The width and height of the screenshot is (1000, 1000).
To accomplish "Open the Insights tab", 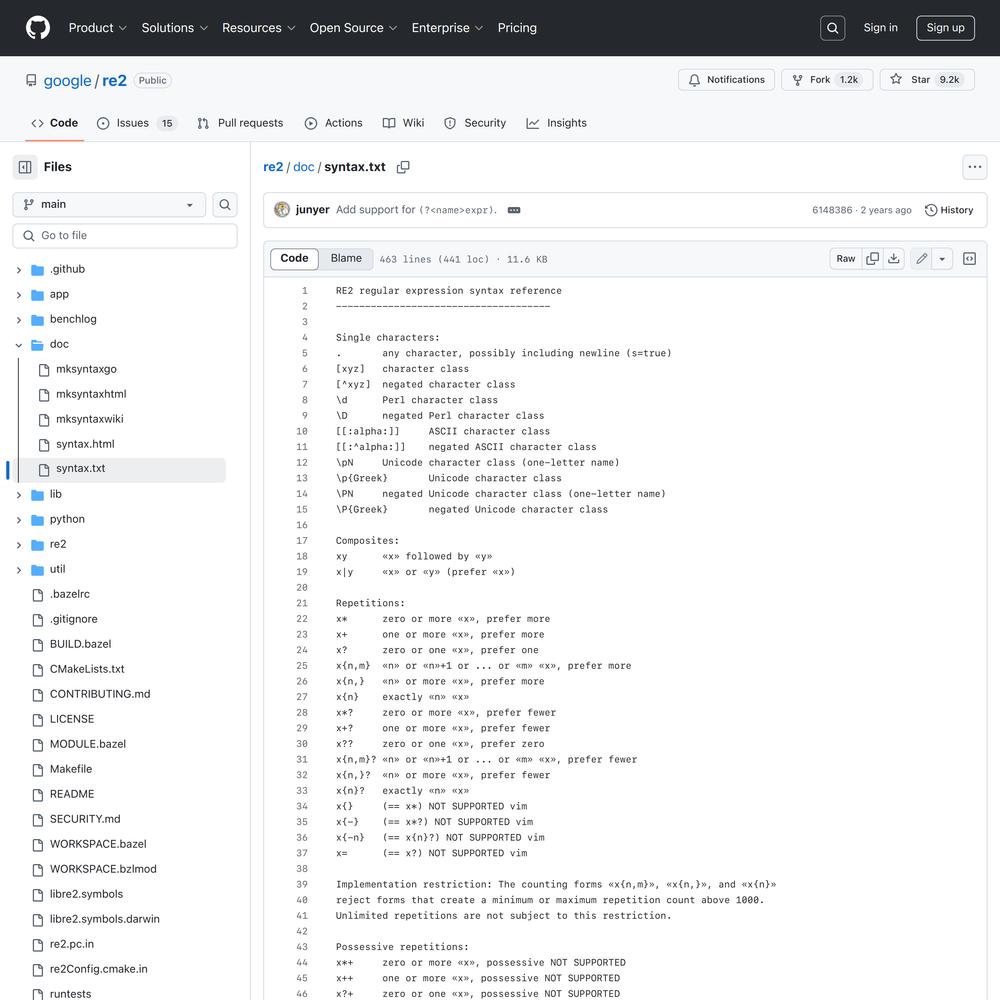I will point(556,123).
